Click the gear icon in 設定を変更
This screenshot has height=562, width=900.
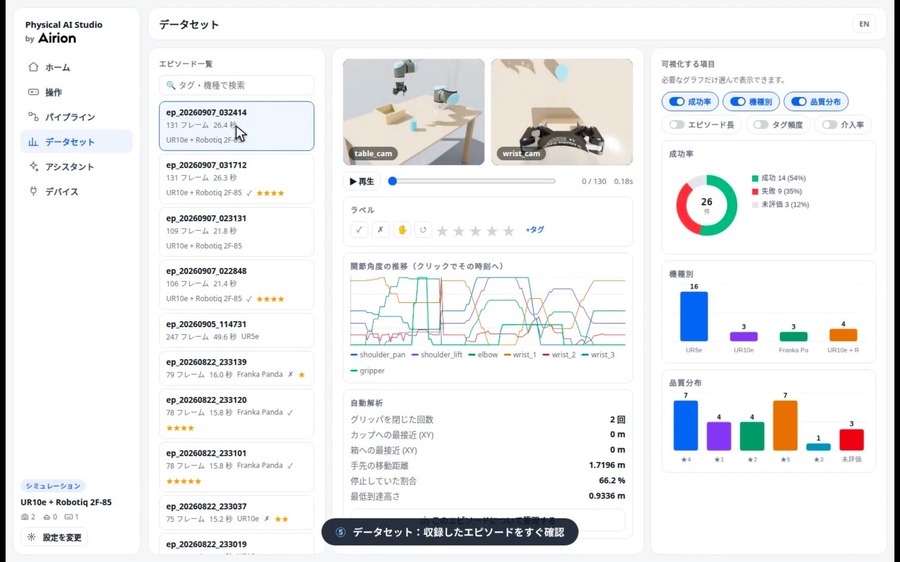coord(31,537)
